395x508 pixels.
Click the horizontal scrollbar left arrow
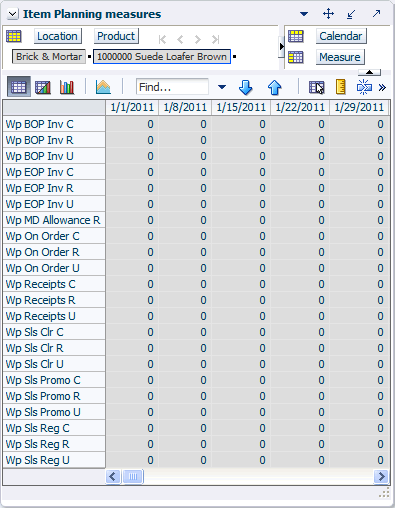pyautogui.click(x=113, y=476)
